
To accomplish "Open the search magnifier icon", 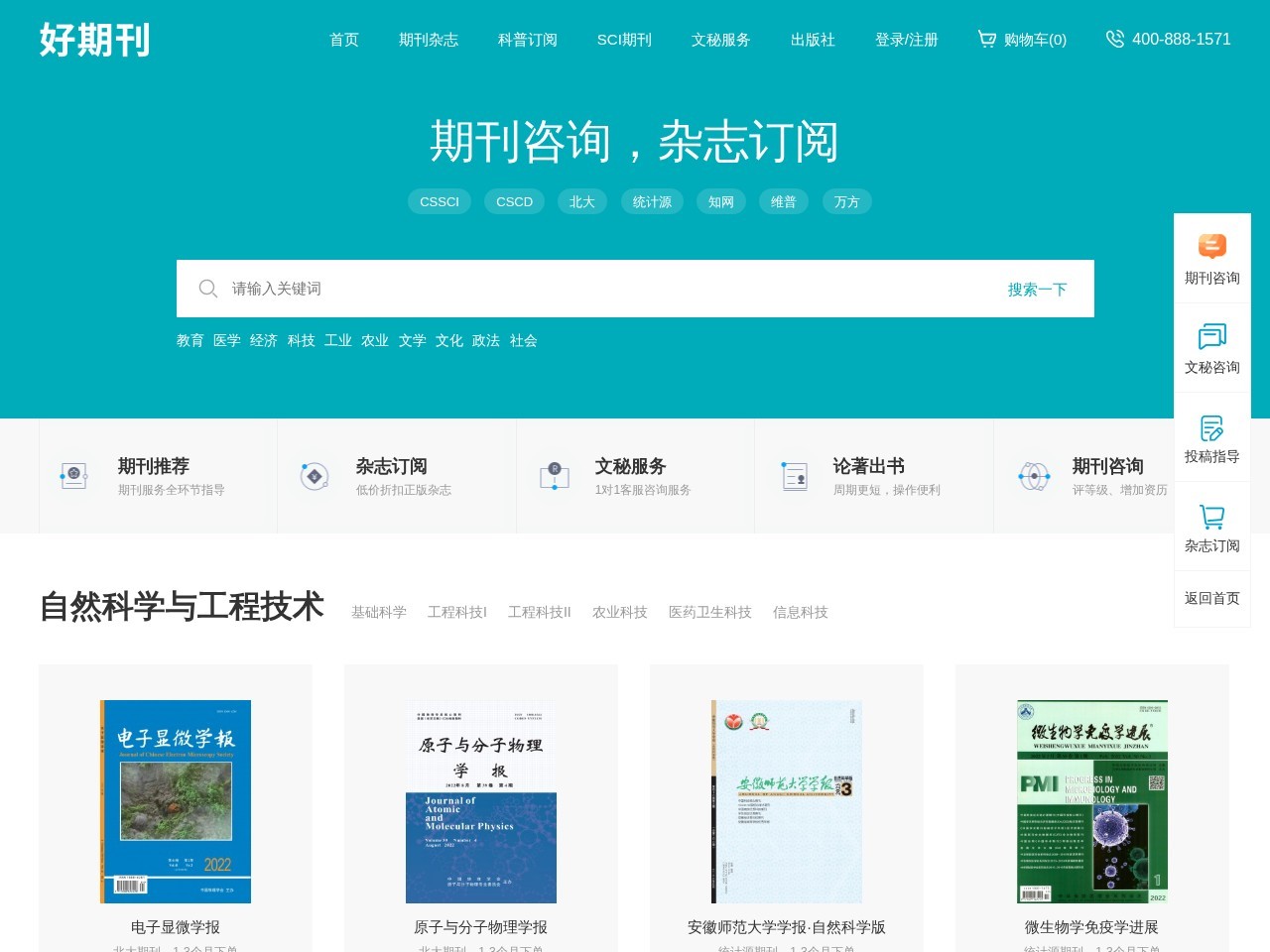I will coord(208,289).
